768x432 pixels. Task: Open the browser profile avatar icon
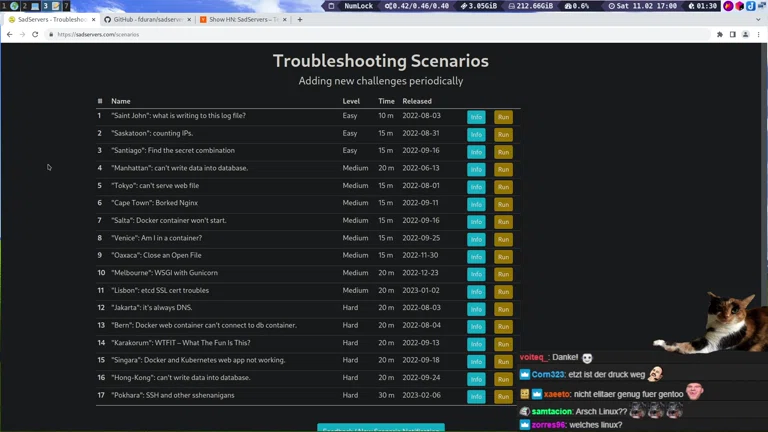745,34
